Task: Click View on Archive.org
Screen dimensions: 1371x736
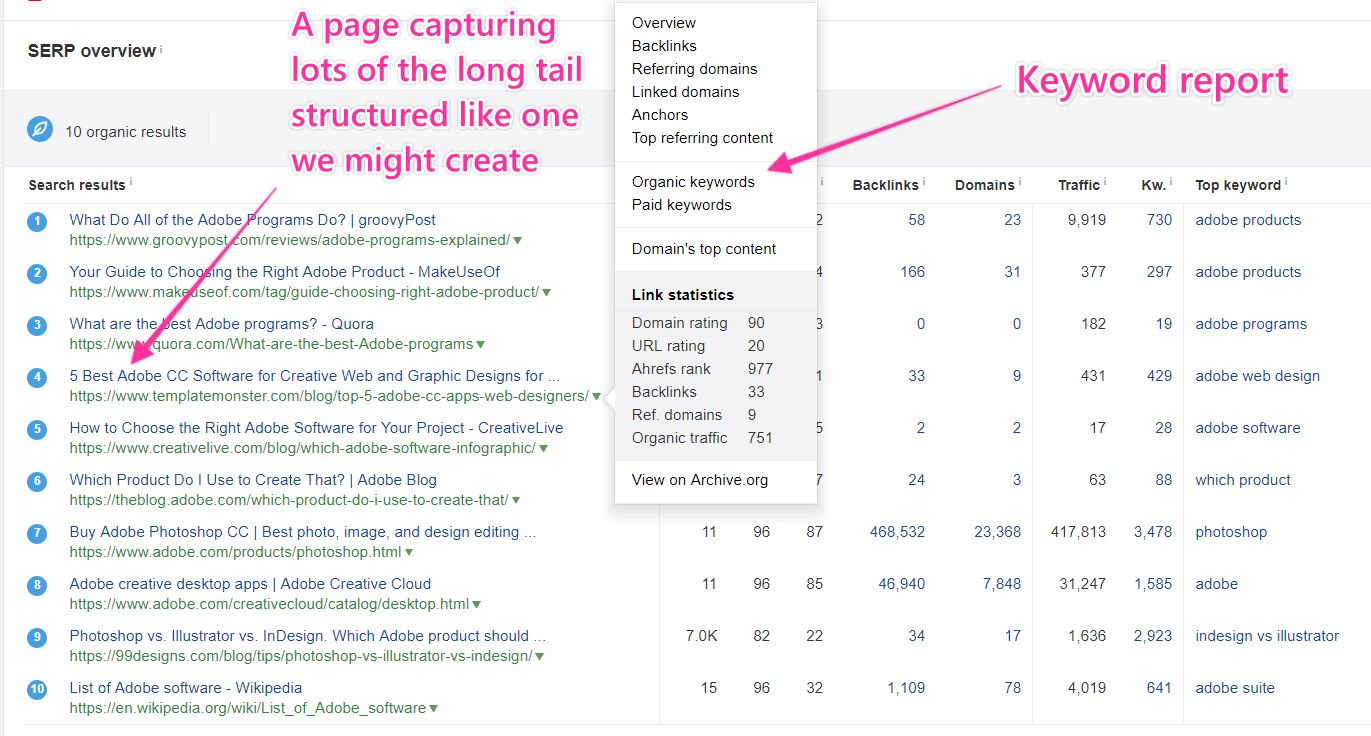Action: 700,480
